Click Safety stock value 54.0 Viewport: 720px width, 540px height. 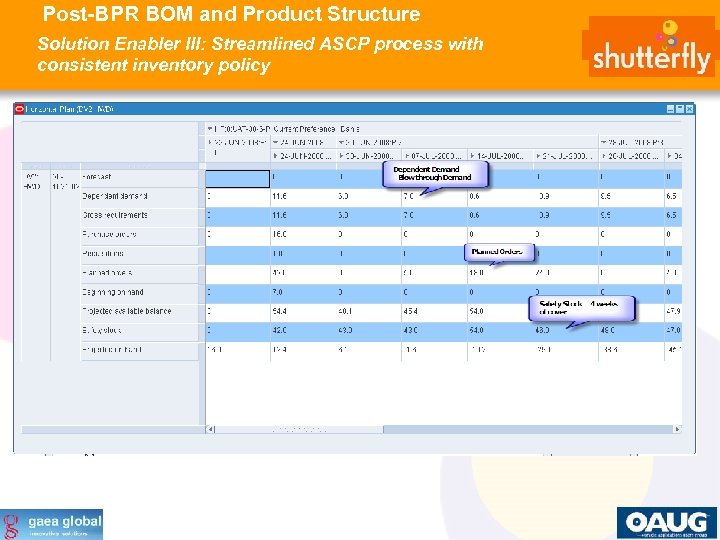point(476,330)
